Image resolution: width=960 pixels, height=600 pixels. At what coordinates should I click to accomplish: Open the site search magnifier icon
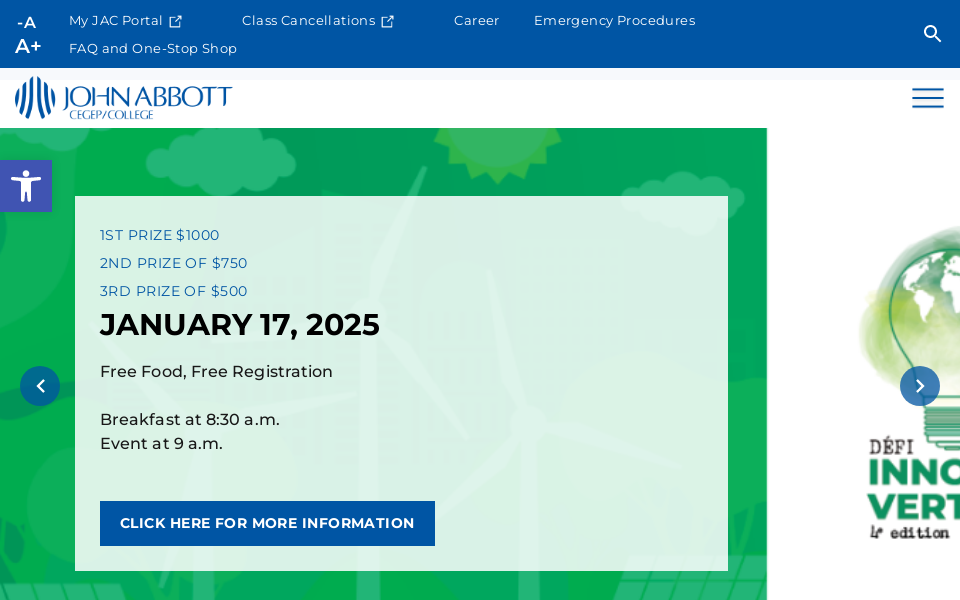(932, 34)
